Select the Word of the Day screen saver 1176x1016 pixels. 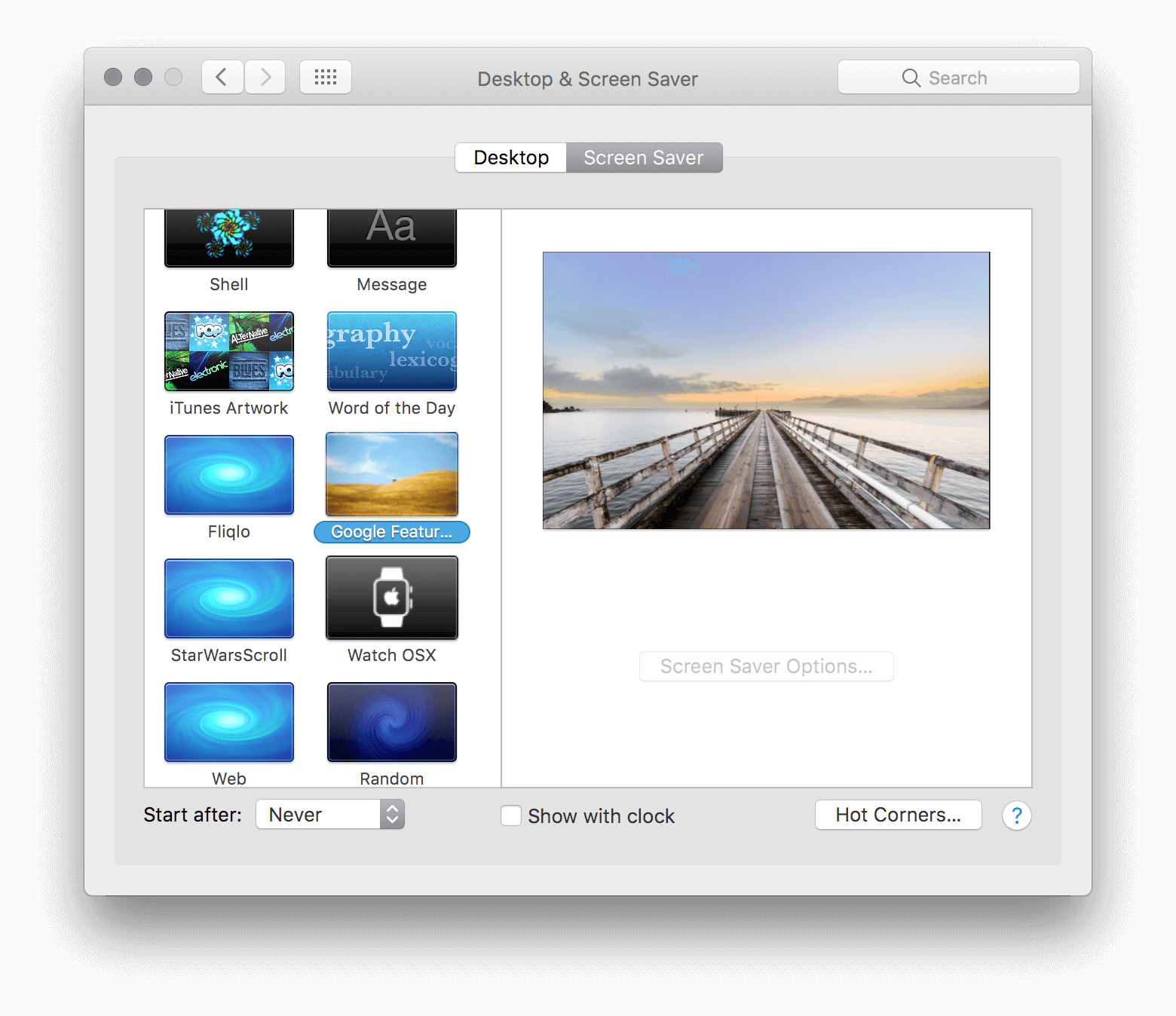tap(391, 351)
